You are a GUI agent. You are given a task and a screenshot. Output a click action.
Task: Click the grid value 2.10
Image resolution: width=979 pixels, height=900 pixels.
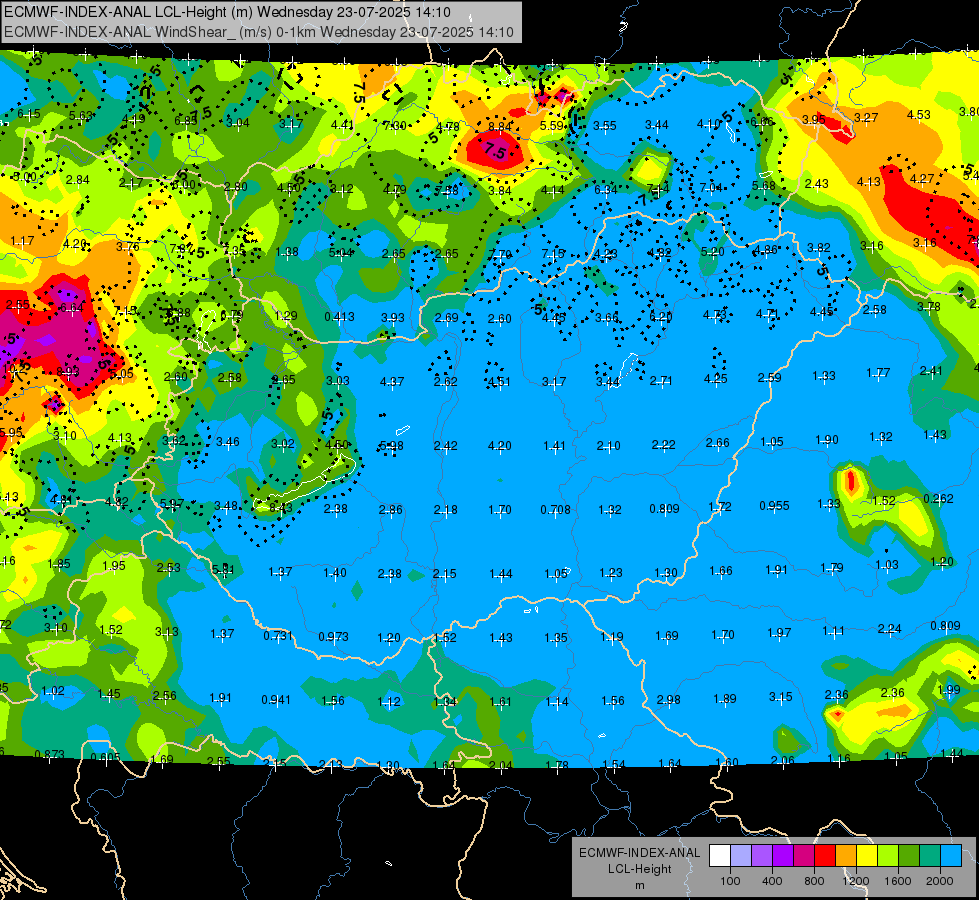[608, 445]
